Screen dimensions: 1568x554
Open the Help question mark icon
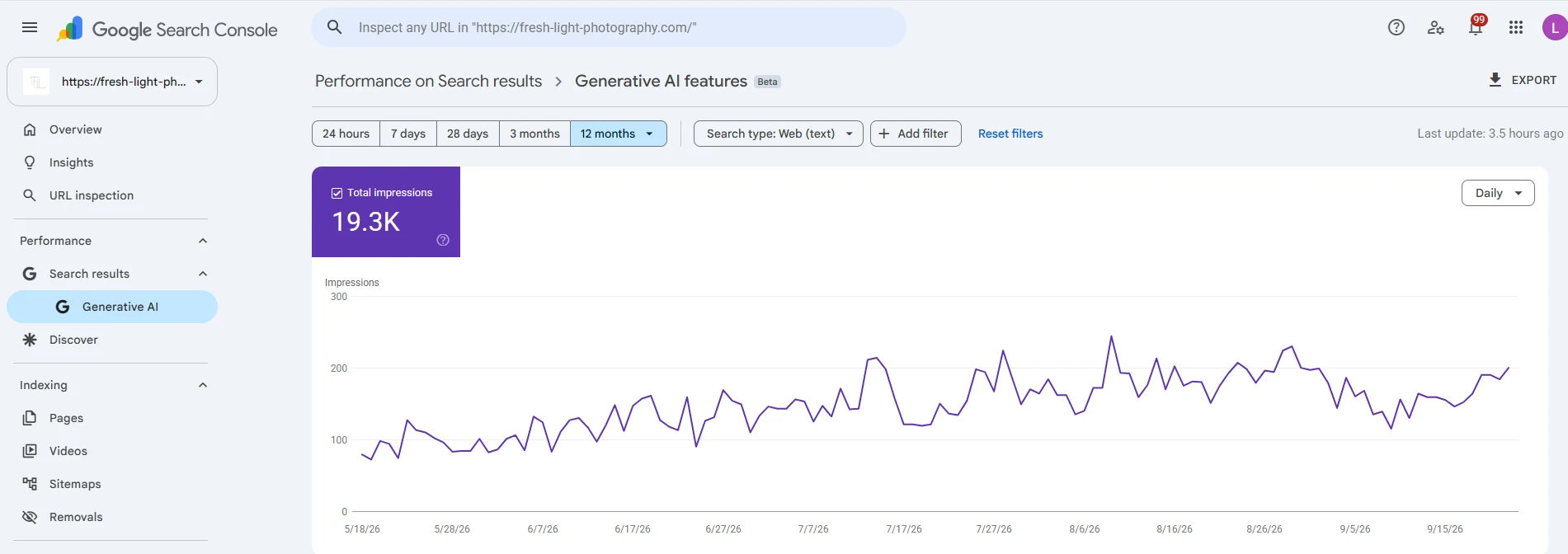click(x=1396, y=27)
